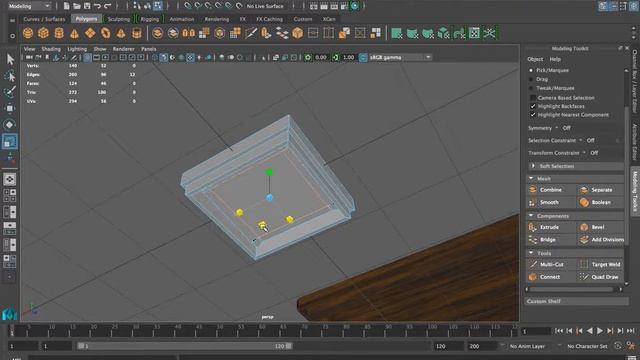Select Tweak/Marquee radio option
The image size is (640, 360).
[531, 88]
